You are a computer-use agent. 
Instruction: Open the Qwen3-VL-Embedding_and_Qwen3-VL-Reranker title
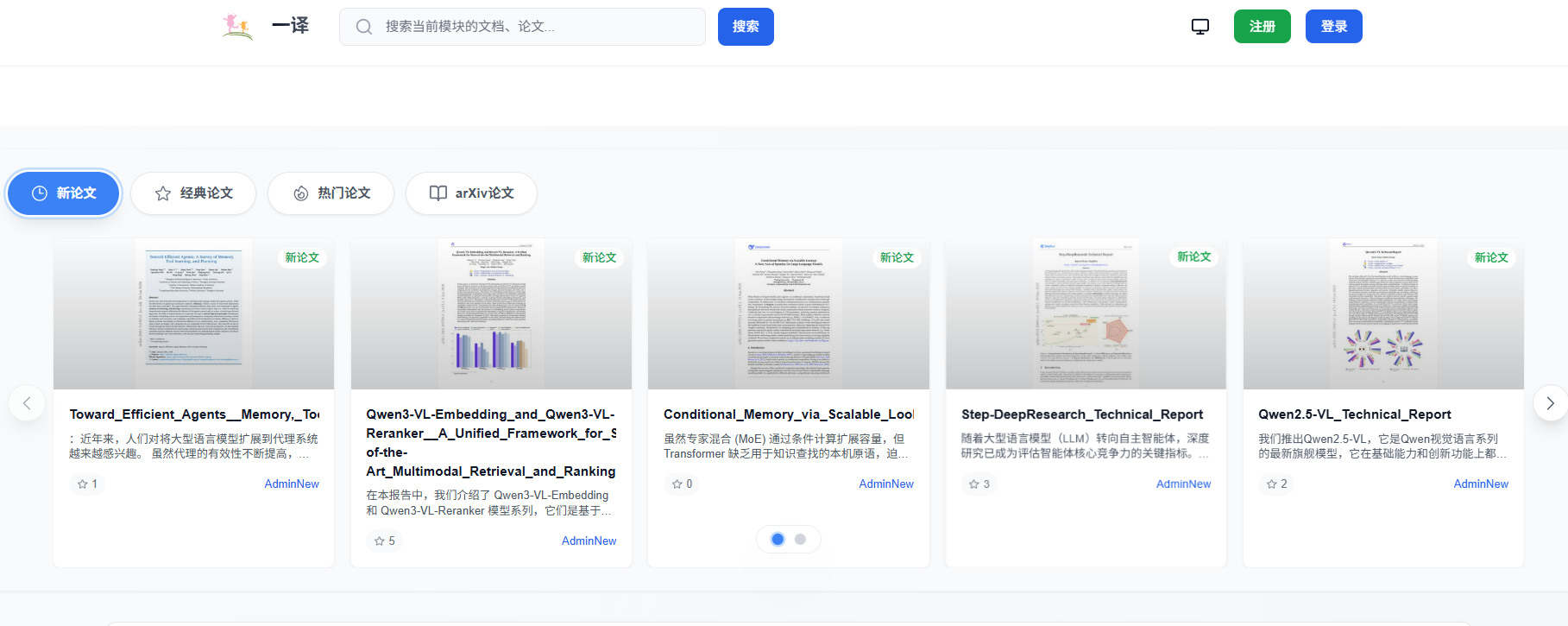(x=491, y=443)
